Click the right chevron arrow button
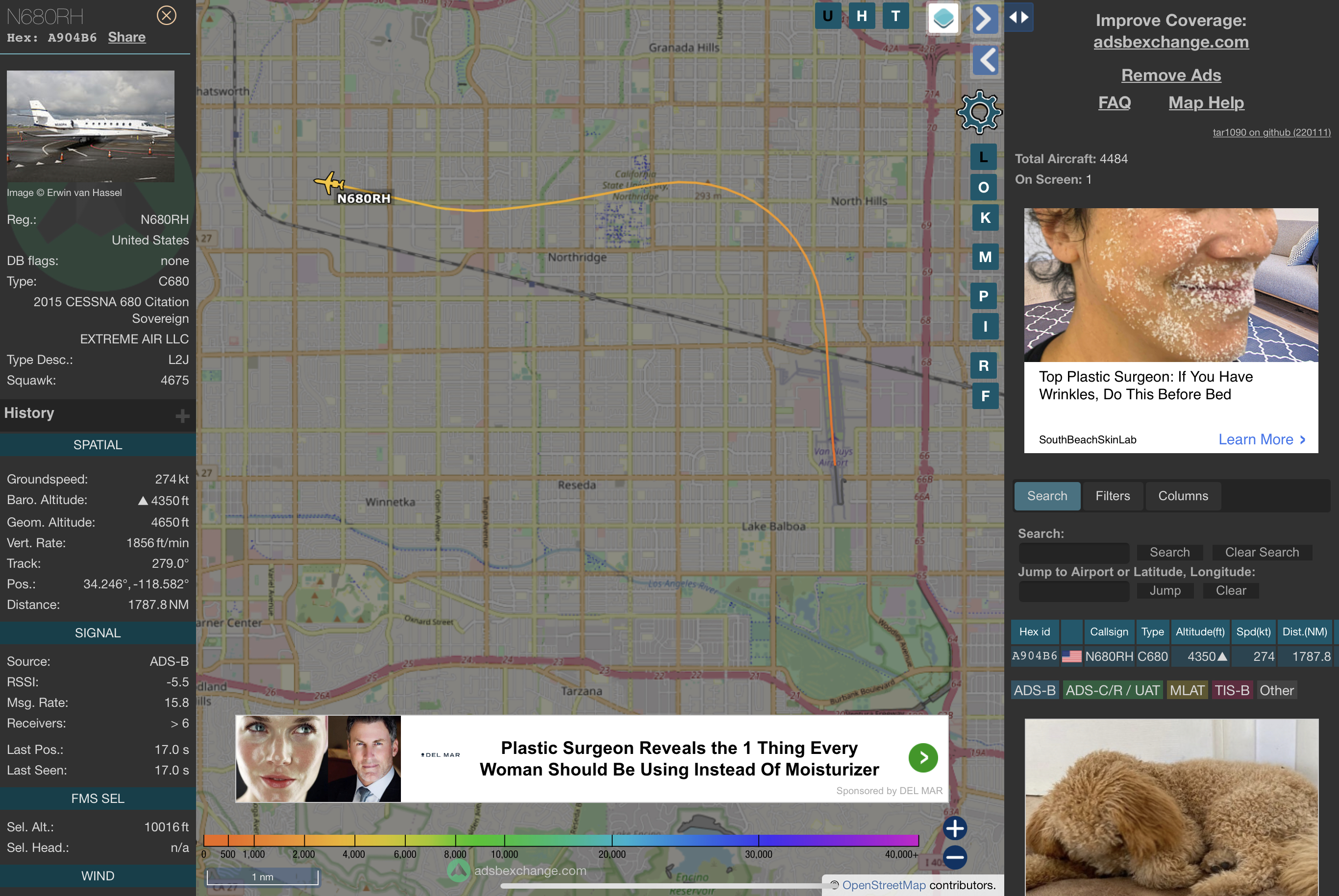 [x=985, y=19]
